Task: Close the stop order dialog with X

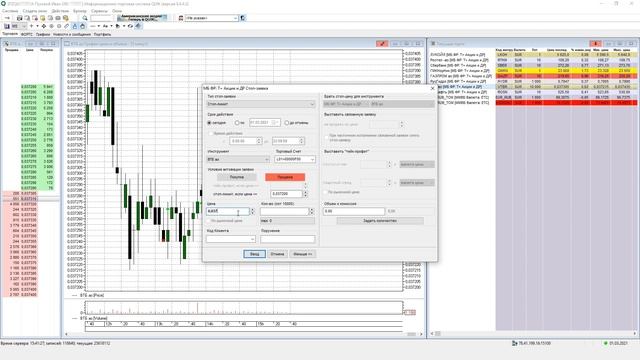Action: tap(433, 88)
